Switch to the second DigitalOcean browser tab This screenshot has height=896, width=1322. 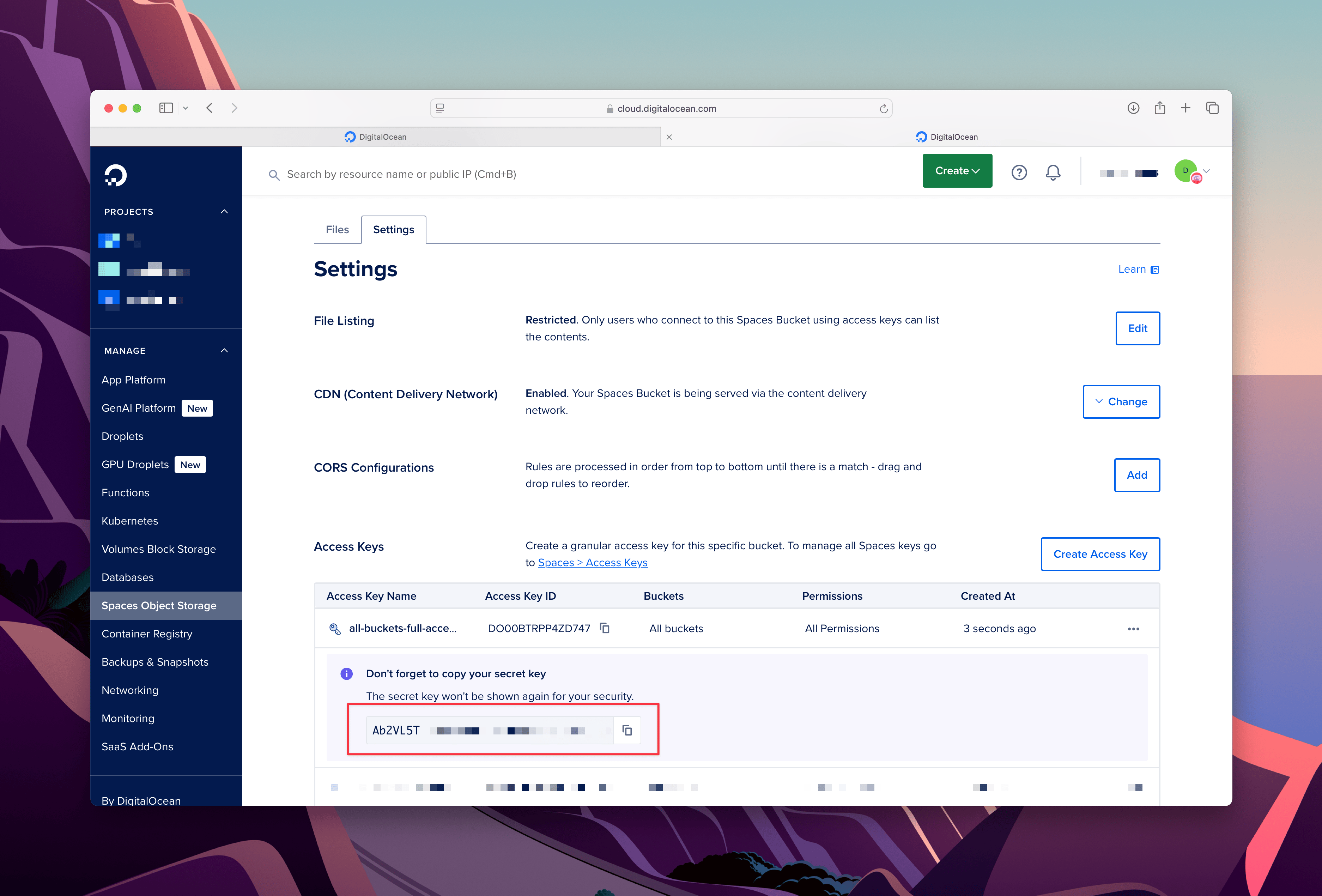coord(947,137)
